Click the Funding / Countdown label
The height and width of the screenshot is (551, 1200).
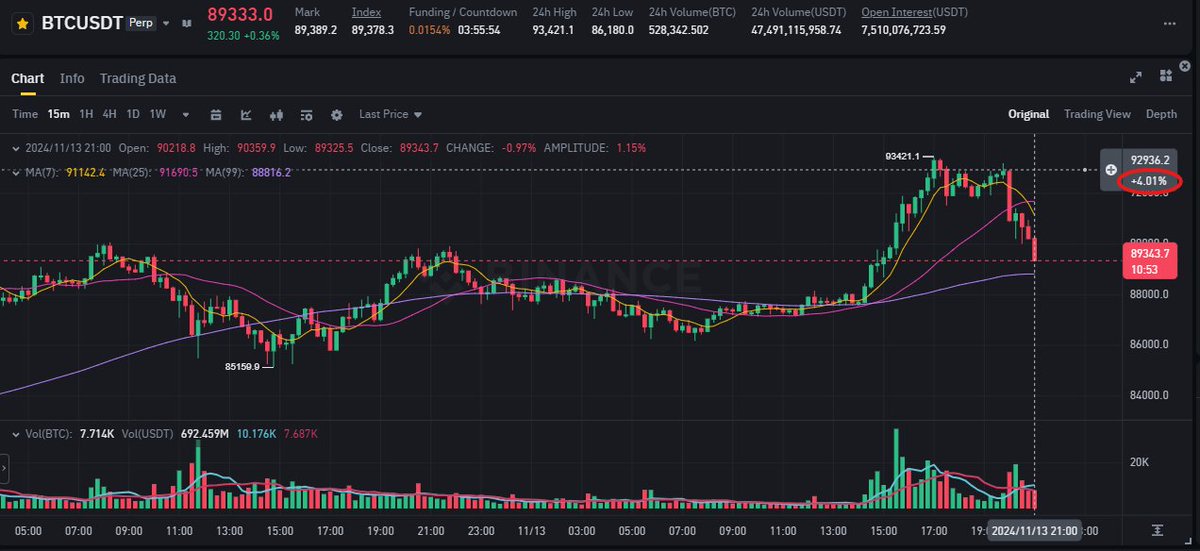463,12
